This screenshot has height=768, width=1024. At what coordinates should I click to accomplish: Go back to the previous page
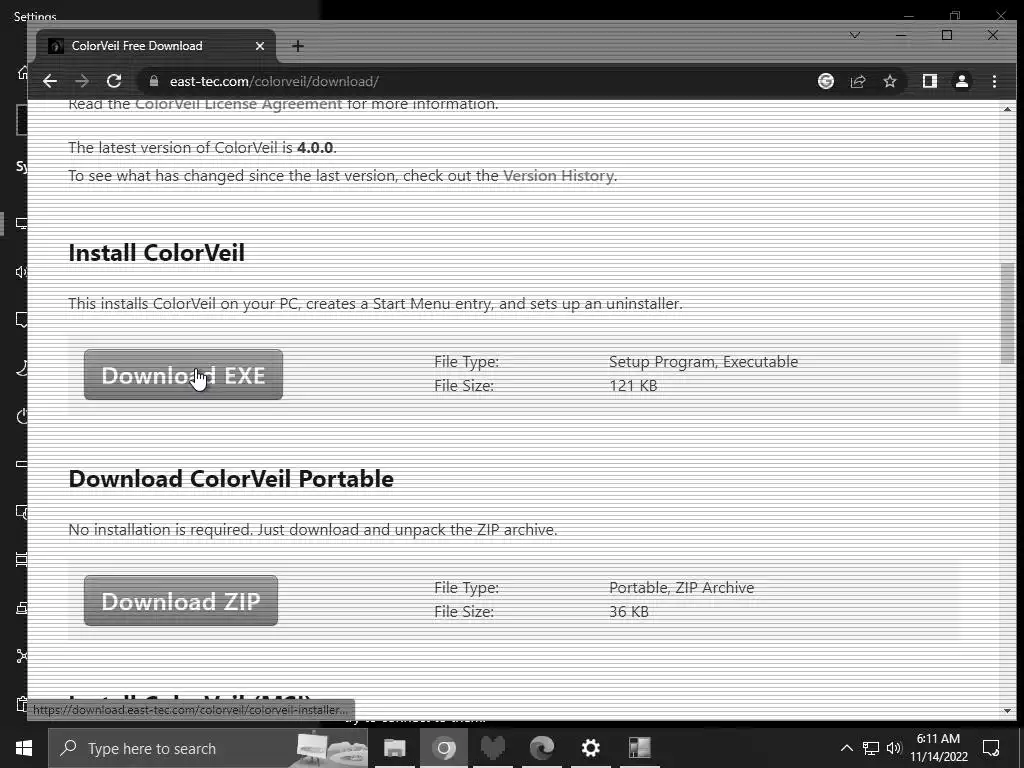click(x=50, y=81)
